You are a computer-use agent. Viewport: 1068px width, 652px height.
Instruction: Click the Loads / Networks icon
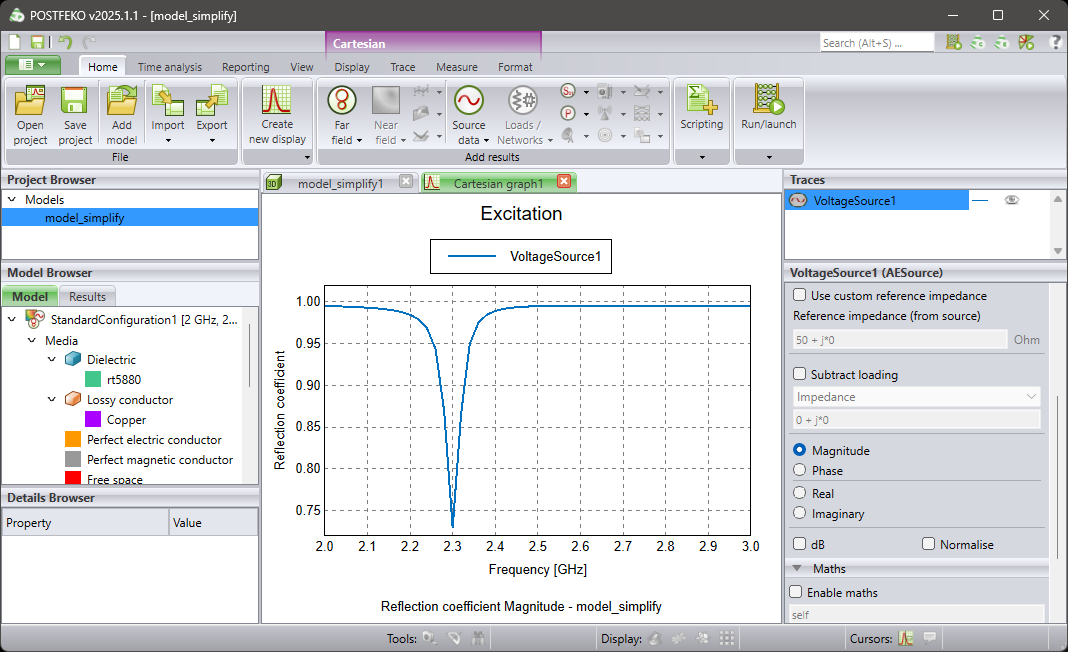point(523,101)
